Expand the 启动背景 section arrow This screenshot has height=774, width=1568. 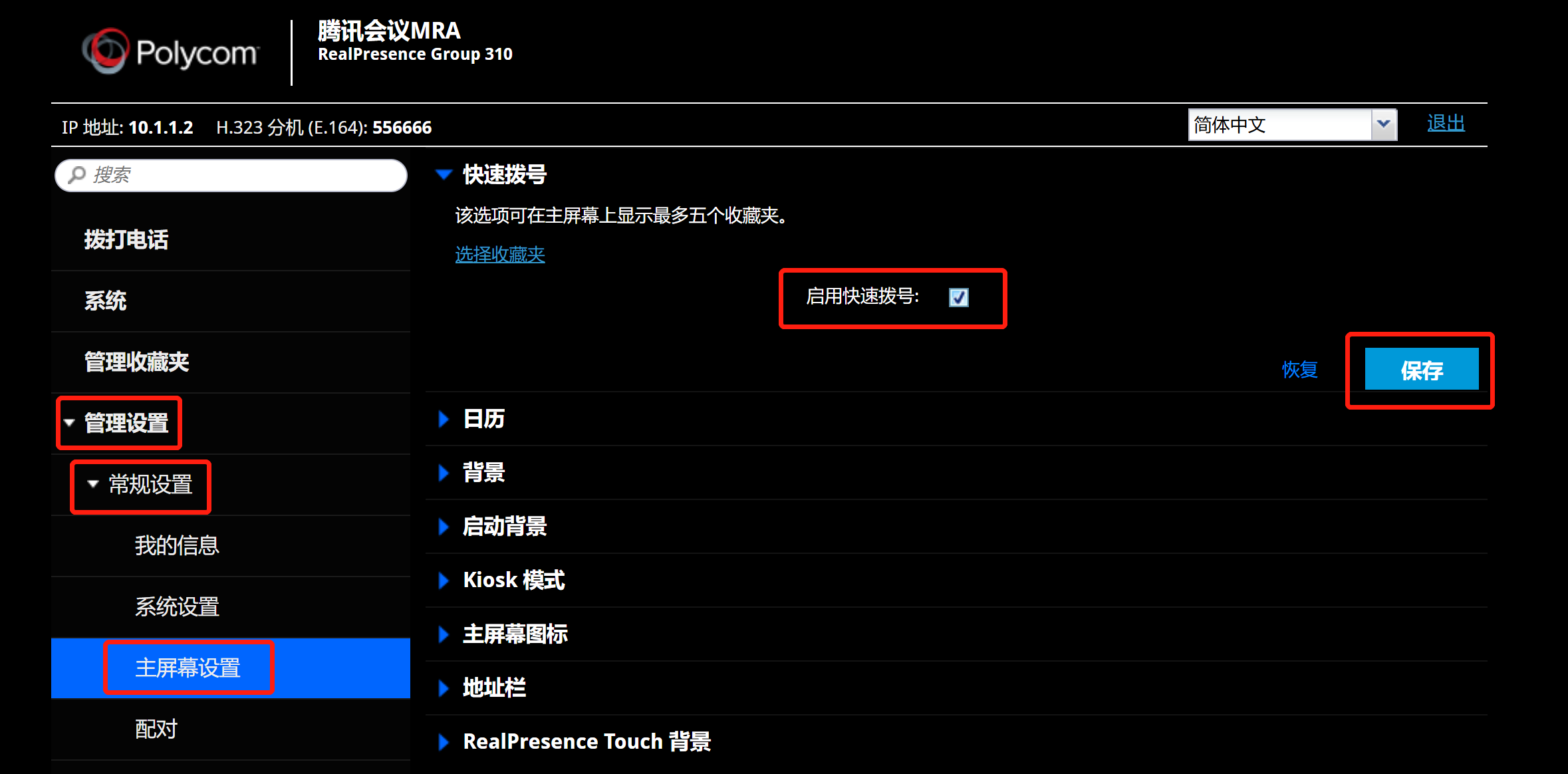(x=444, y=527)
